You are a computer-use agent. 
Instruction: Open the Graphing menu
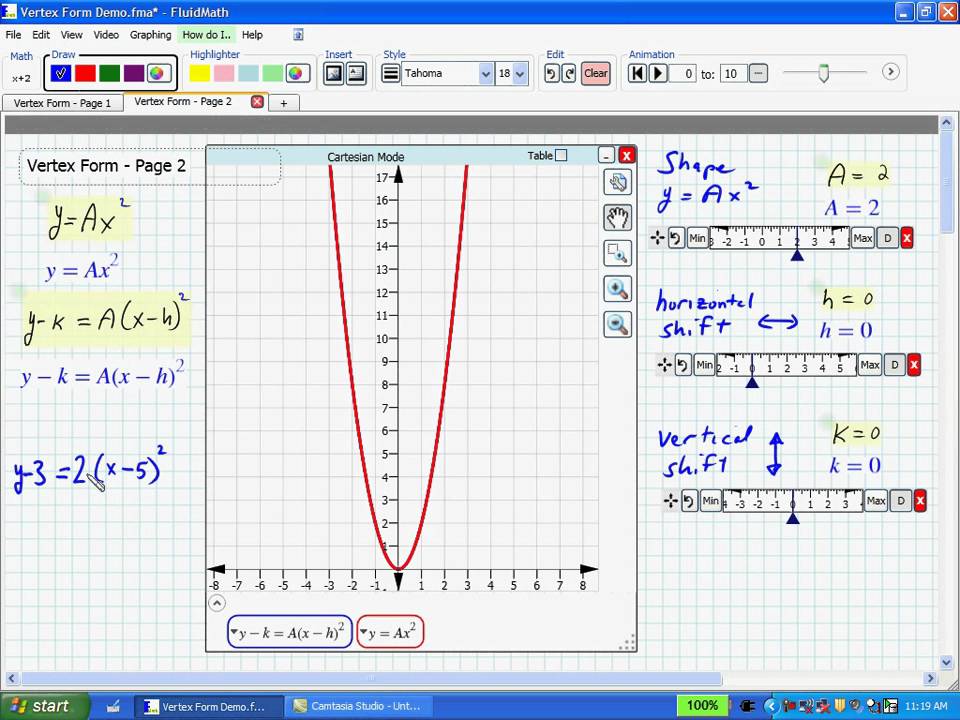click(x=151, y=35)
